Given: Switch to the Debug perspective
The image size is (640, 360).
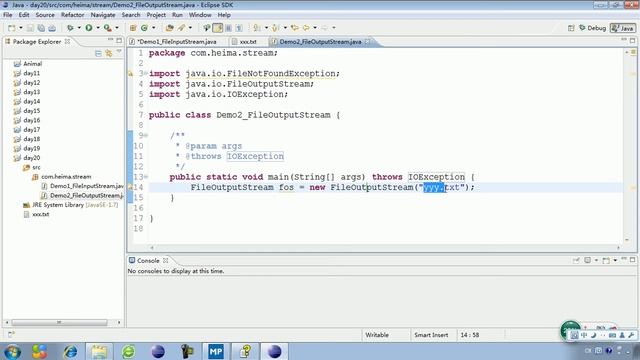Looking at the screenshot, I should (x=592, y=28).
